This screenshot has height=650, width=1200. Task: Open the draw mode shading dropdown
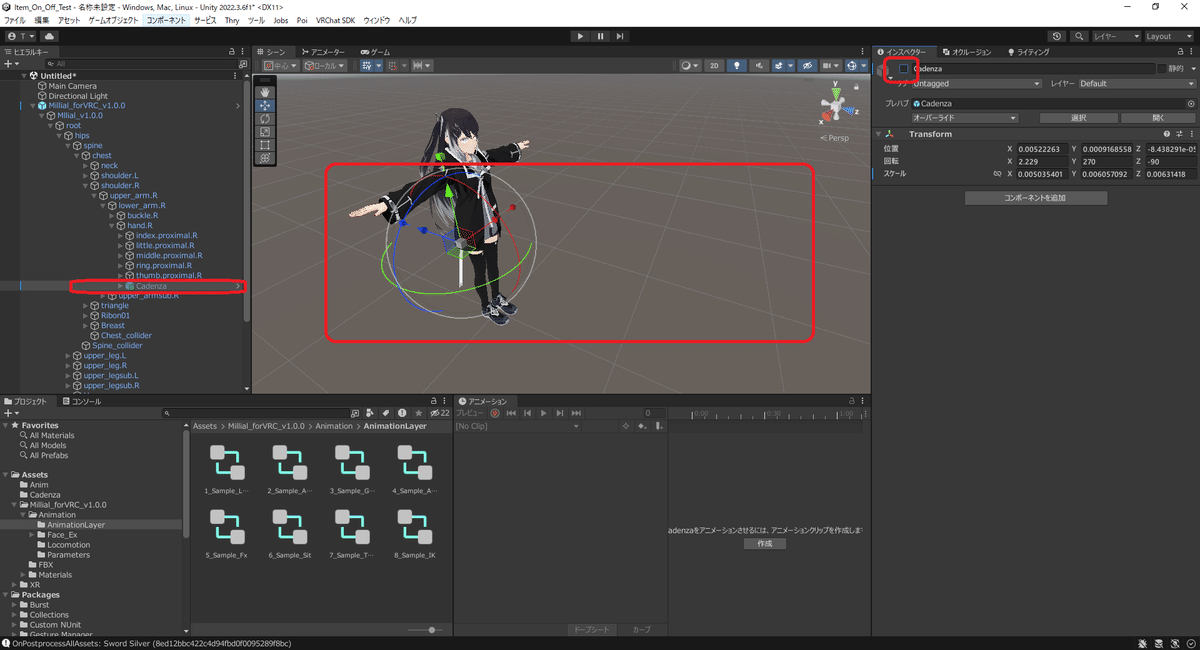689,66
